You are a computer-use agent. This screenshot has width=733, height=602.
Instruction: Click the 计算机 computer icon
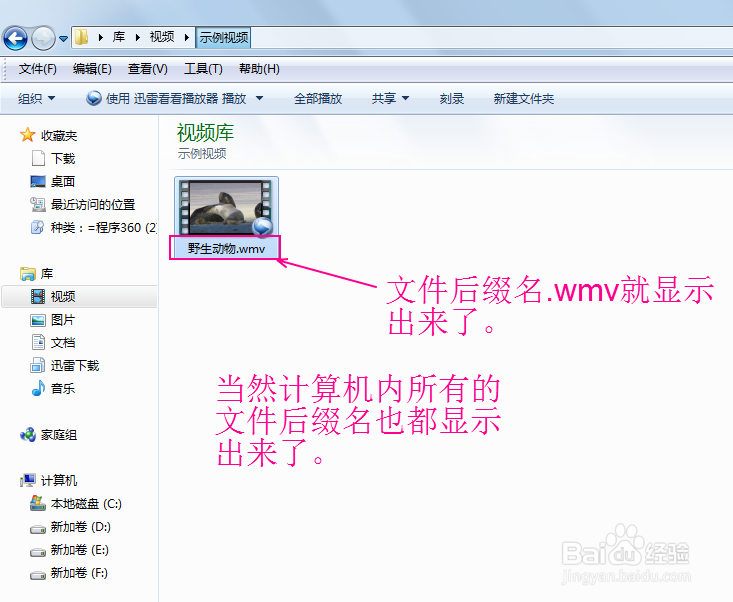(x=28, y=480)
